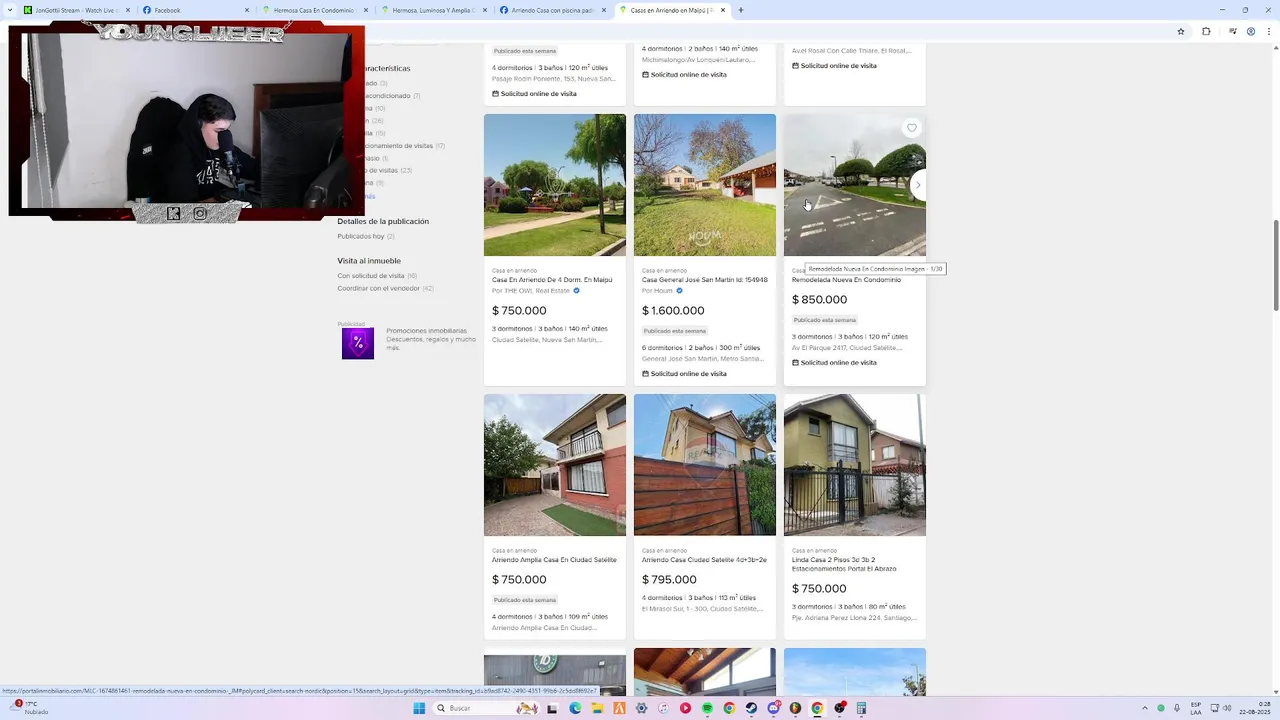Click the purple percent promotions icon
1280x720 pixels.
(x=357, y=343)
